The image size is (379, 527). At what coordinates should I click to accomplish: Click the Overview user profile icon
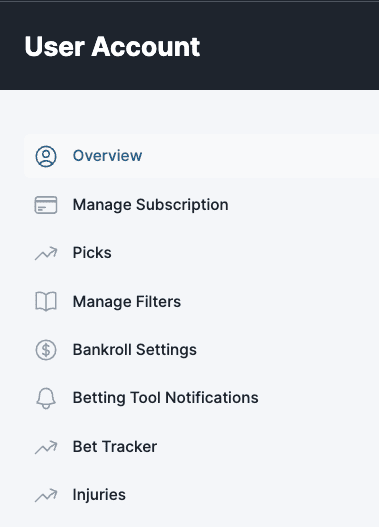click(x=46, y=156)
